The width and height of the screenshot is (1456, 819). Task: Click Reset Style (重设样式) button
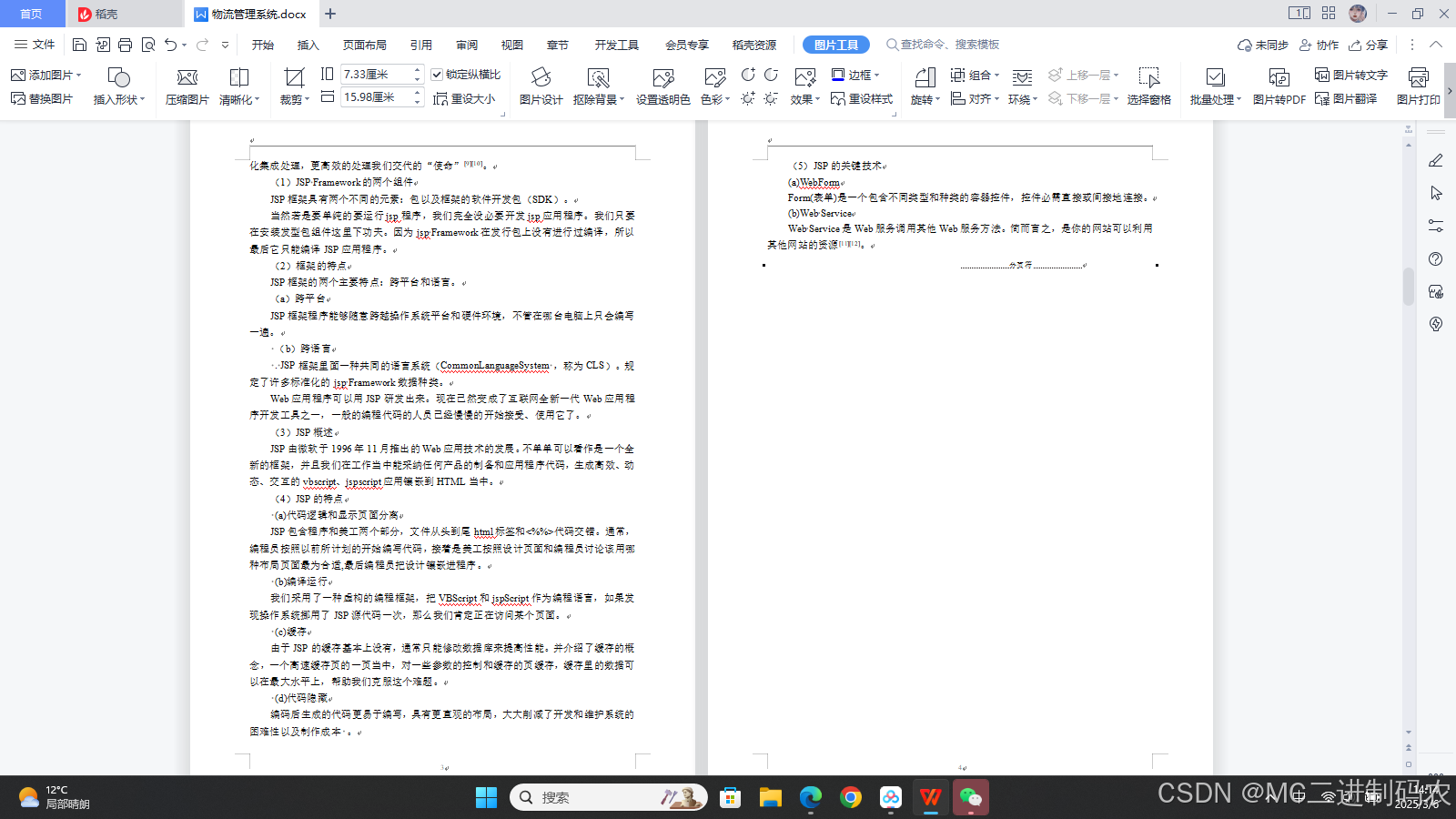[x=862, y=98]
